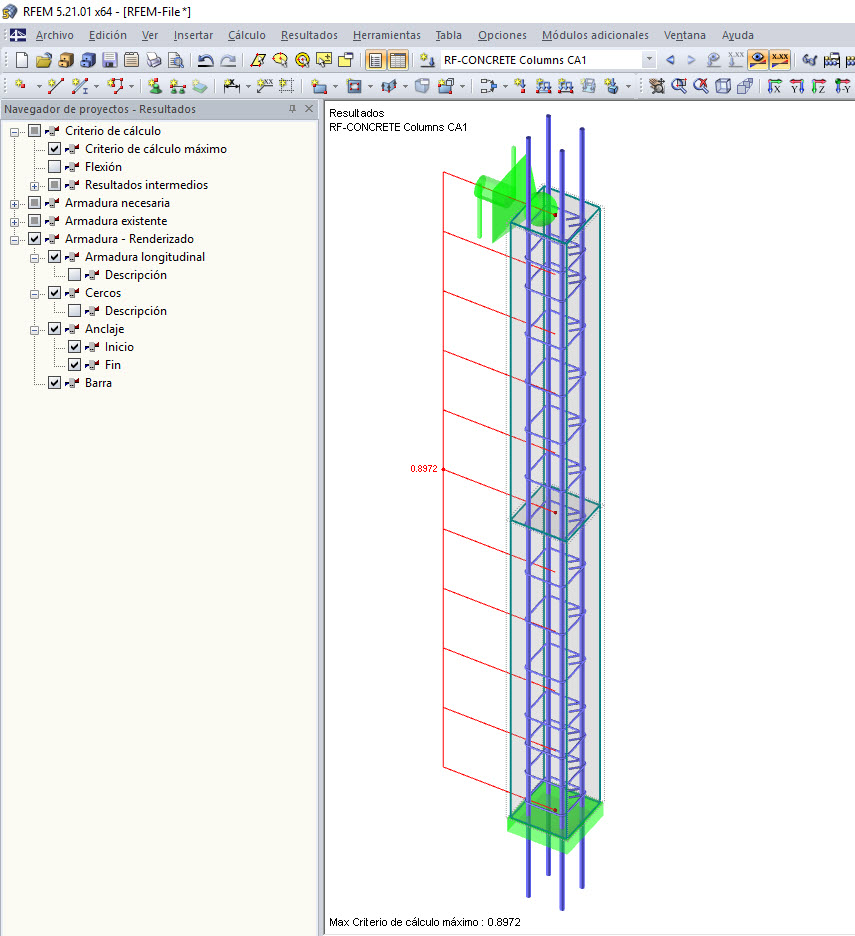This screenshot has width=855, height=936.
Task: Open the Módulos adicionales menu
Action: click(595, 35)
